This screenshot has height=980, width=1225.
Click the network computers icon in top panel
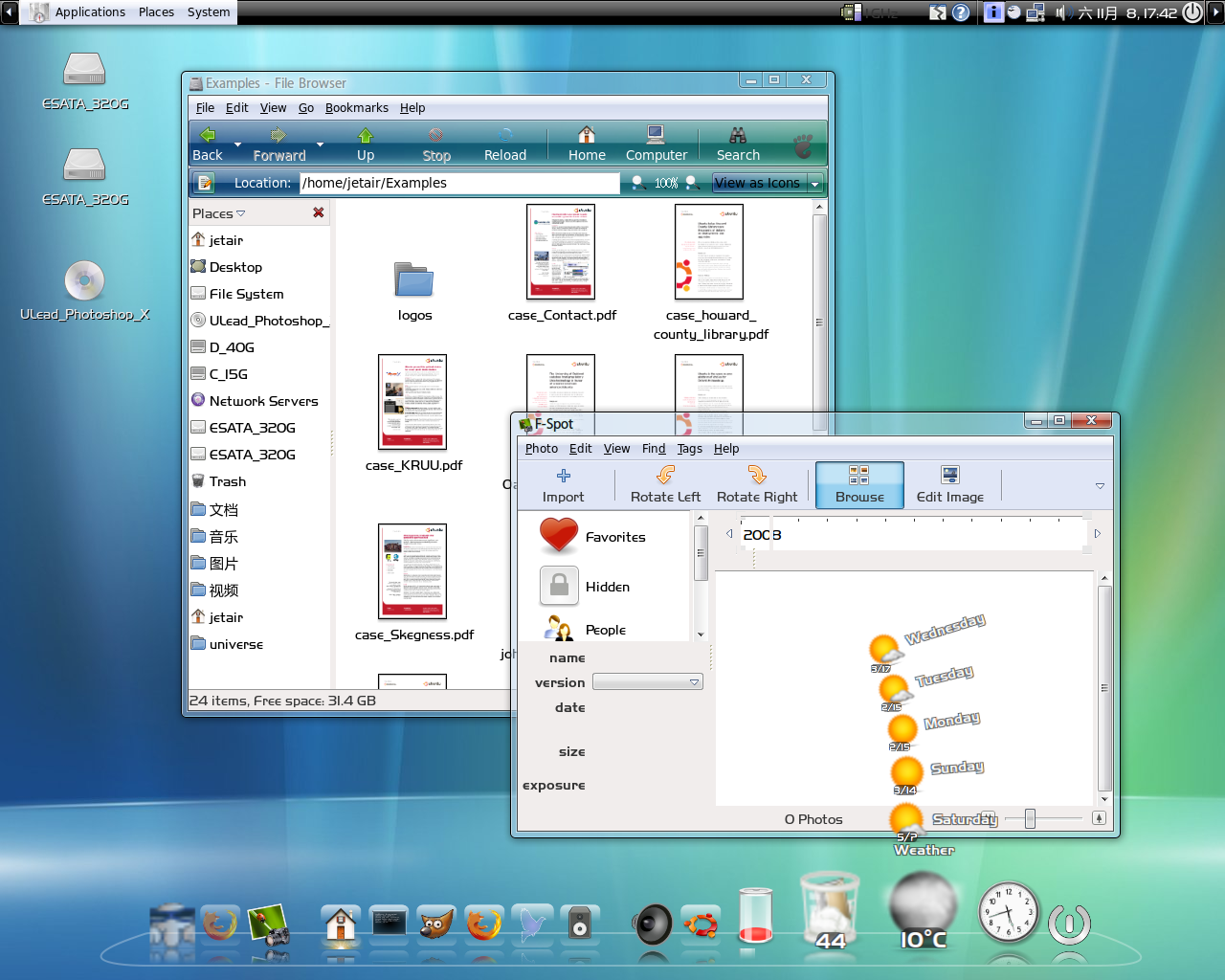[x=1036, y=12]
